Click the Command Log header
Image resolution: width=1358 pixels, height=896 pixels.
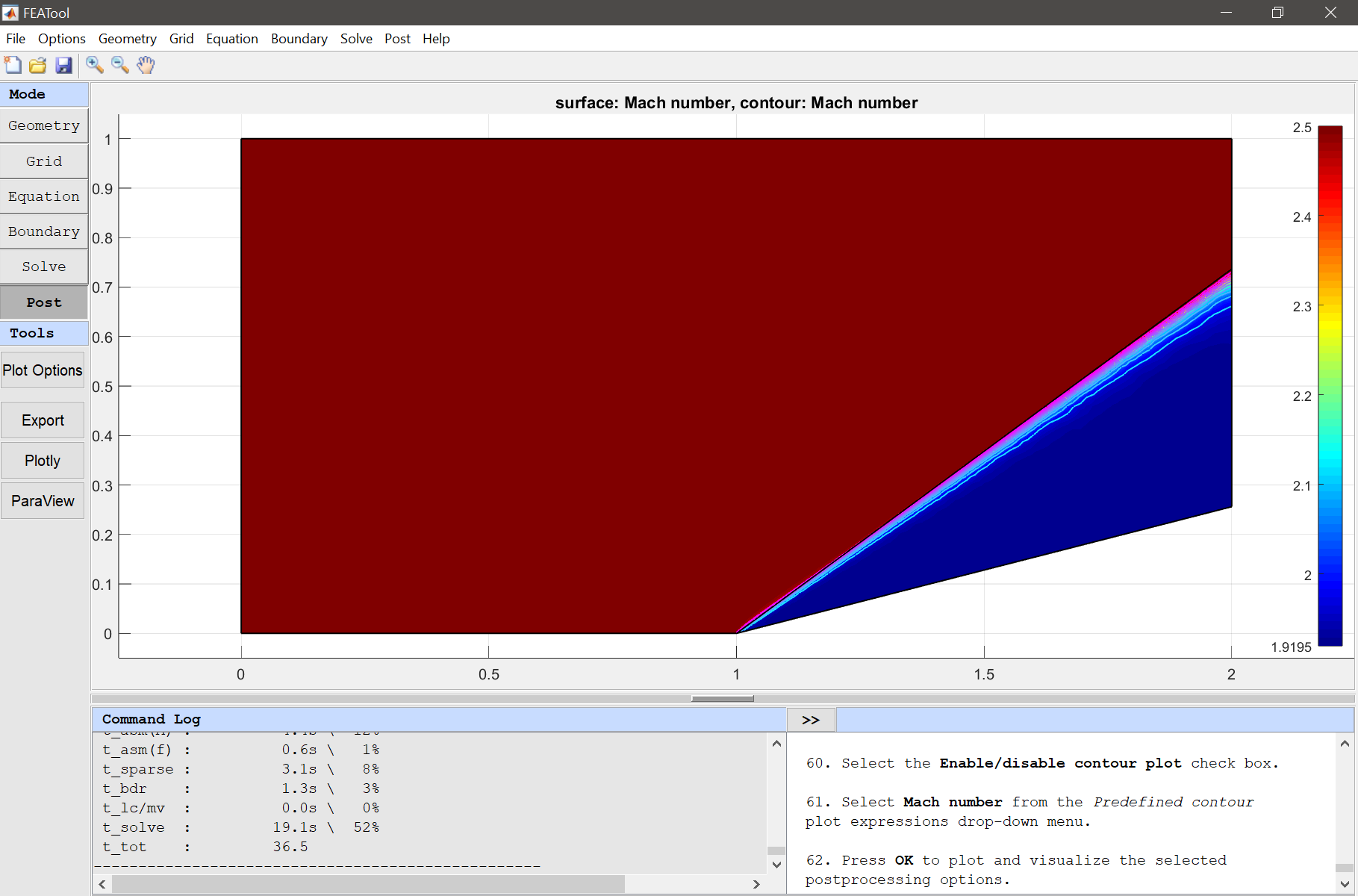[x=439, y=720]
